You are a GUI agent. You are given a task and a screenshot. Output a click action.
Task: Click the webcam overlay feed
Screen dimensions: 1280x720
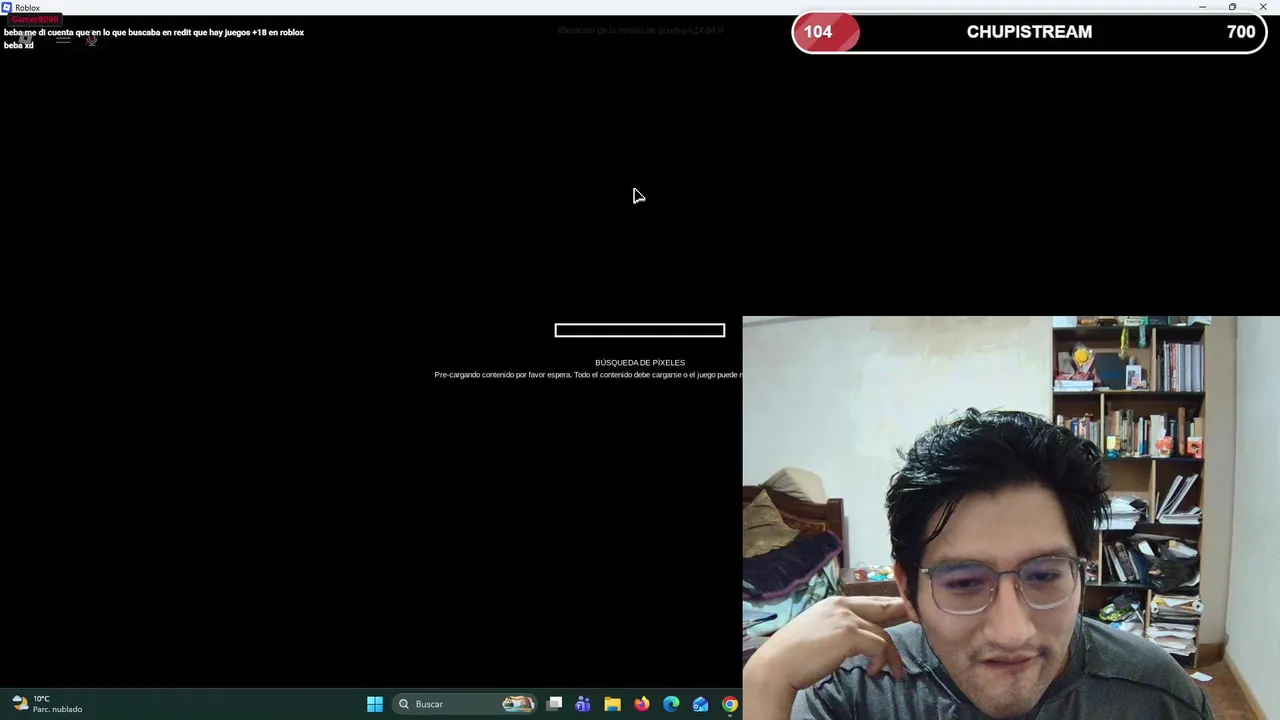(x=1011, y=518)
